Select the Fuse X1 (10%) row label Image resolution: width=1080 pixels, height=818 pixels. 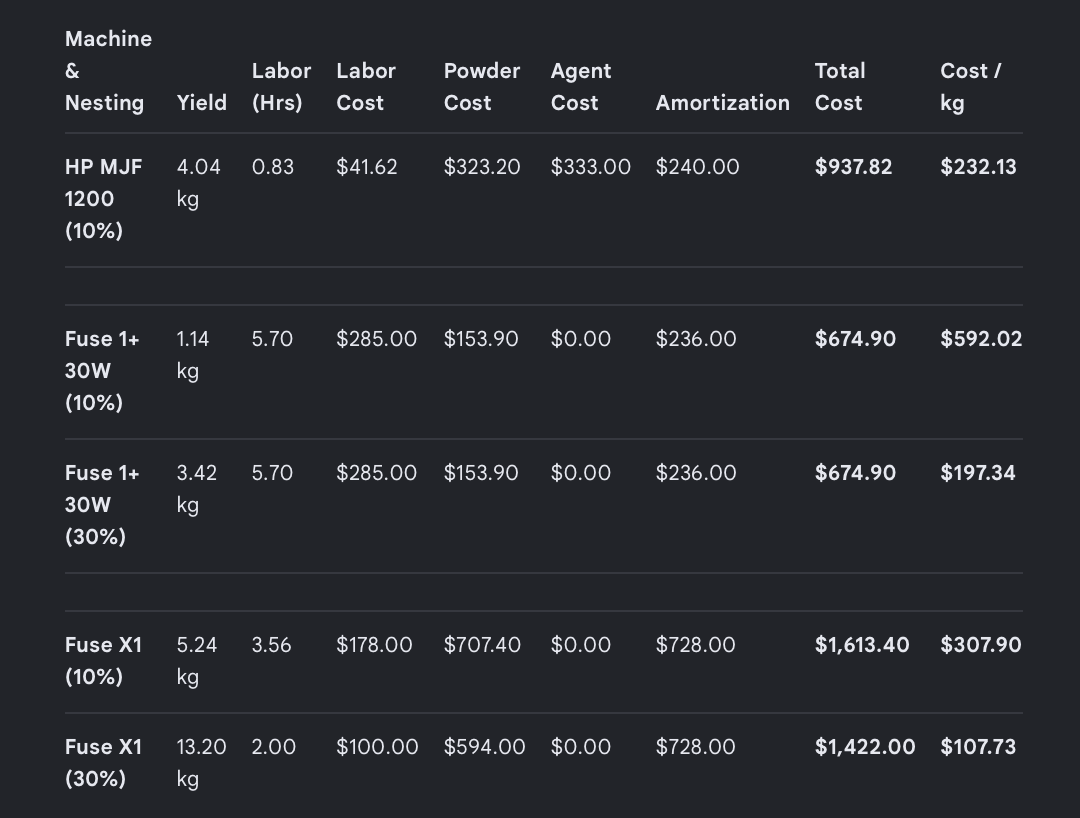[103, 661]
